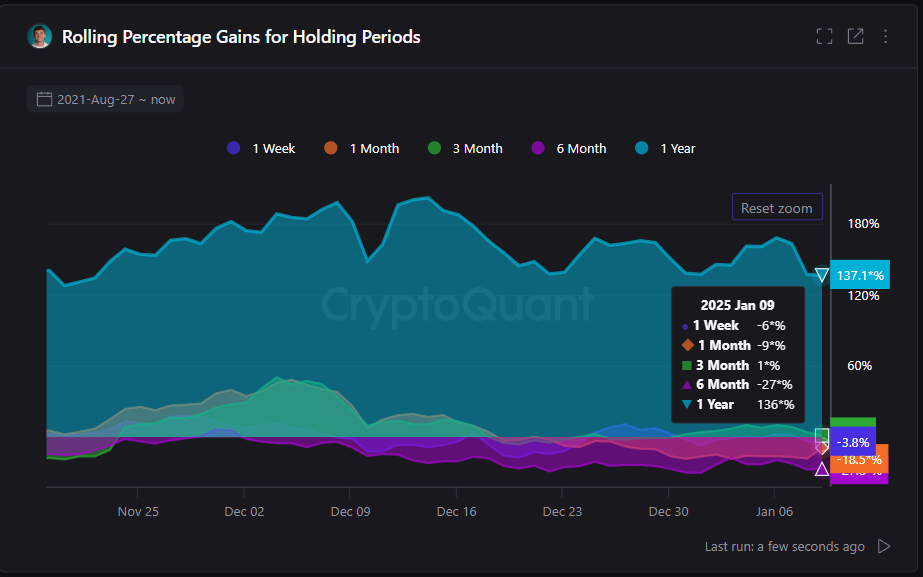923x577 pixels.
Task: Click the purple 1 Week color dot
Action: (x=232, y=148)
